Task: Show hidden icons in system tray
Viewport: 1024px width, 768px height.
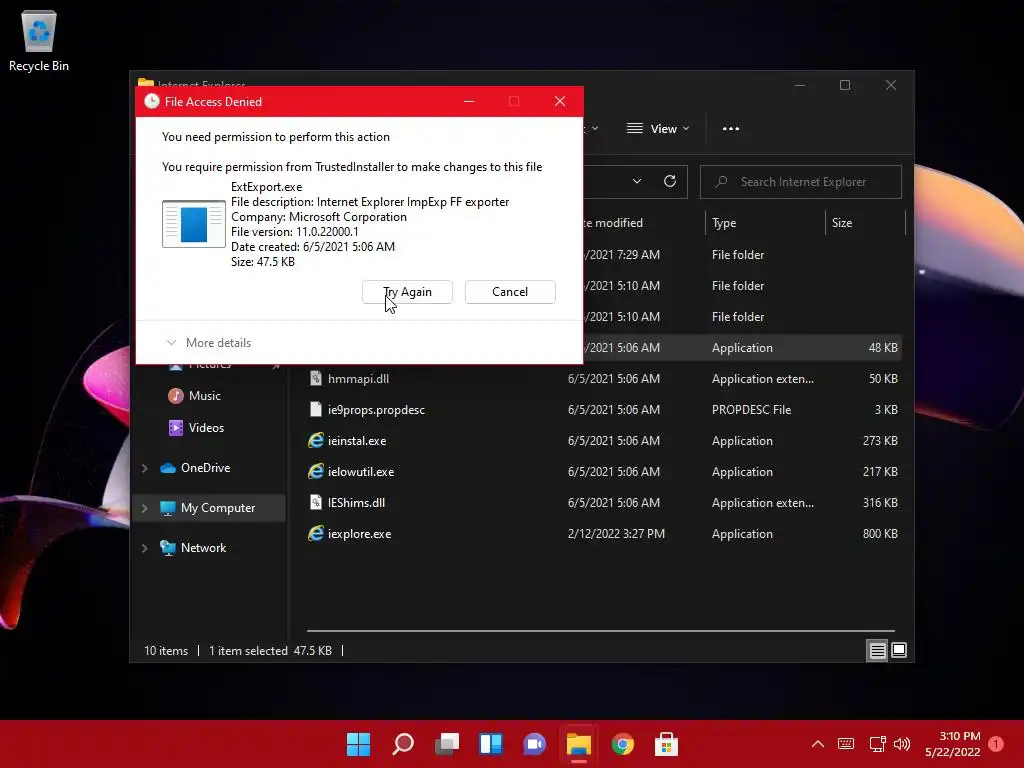Action: point(818,744)
